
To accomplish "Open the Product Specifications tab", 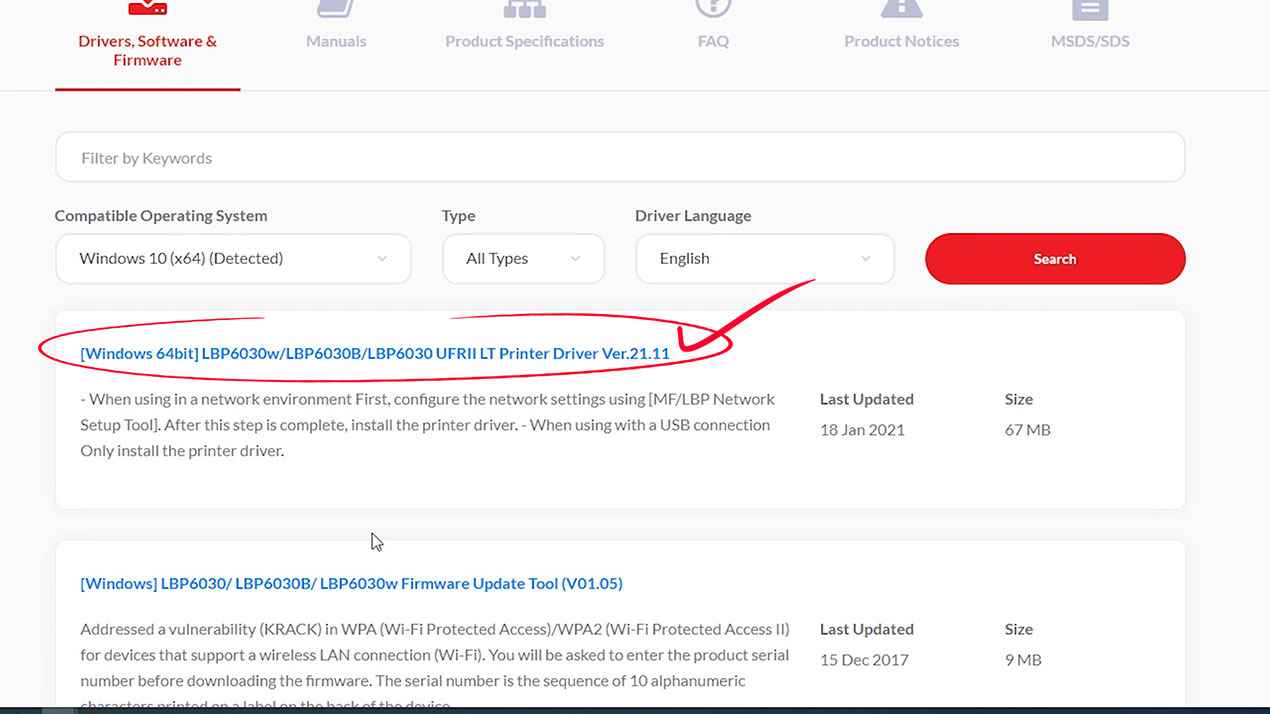I will [x=524, y=41].
